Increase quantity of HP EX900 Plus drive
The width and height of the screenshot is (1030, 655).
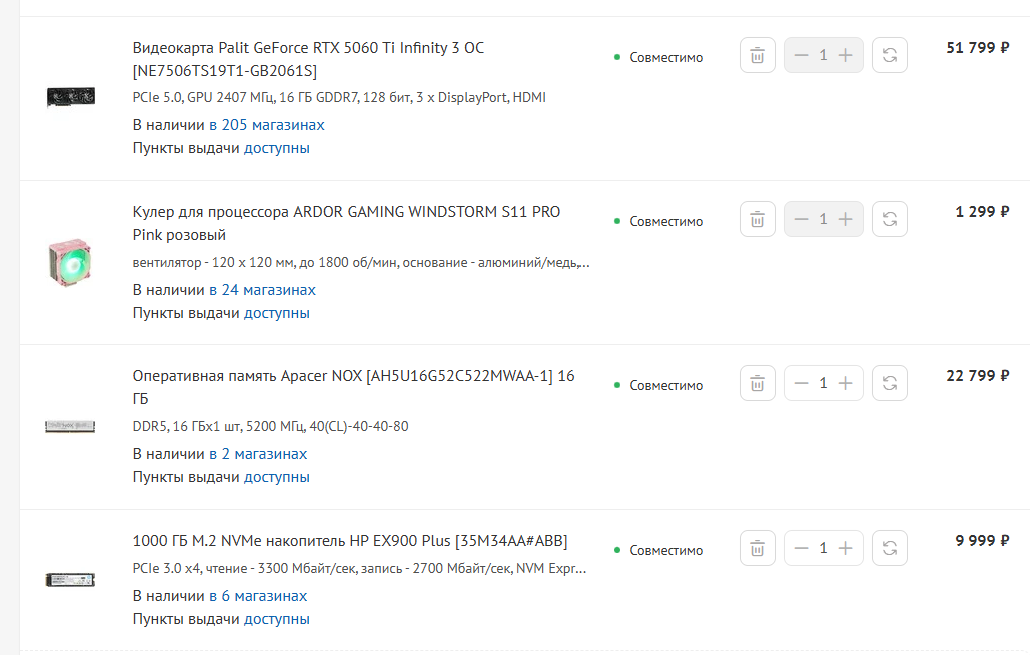pos(846,548)
